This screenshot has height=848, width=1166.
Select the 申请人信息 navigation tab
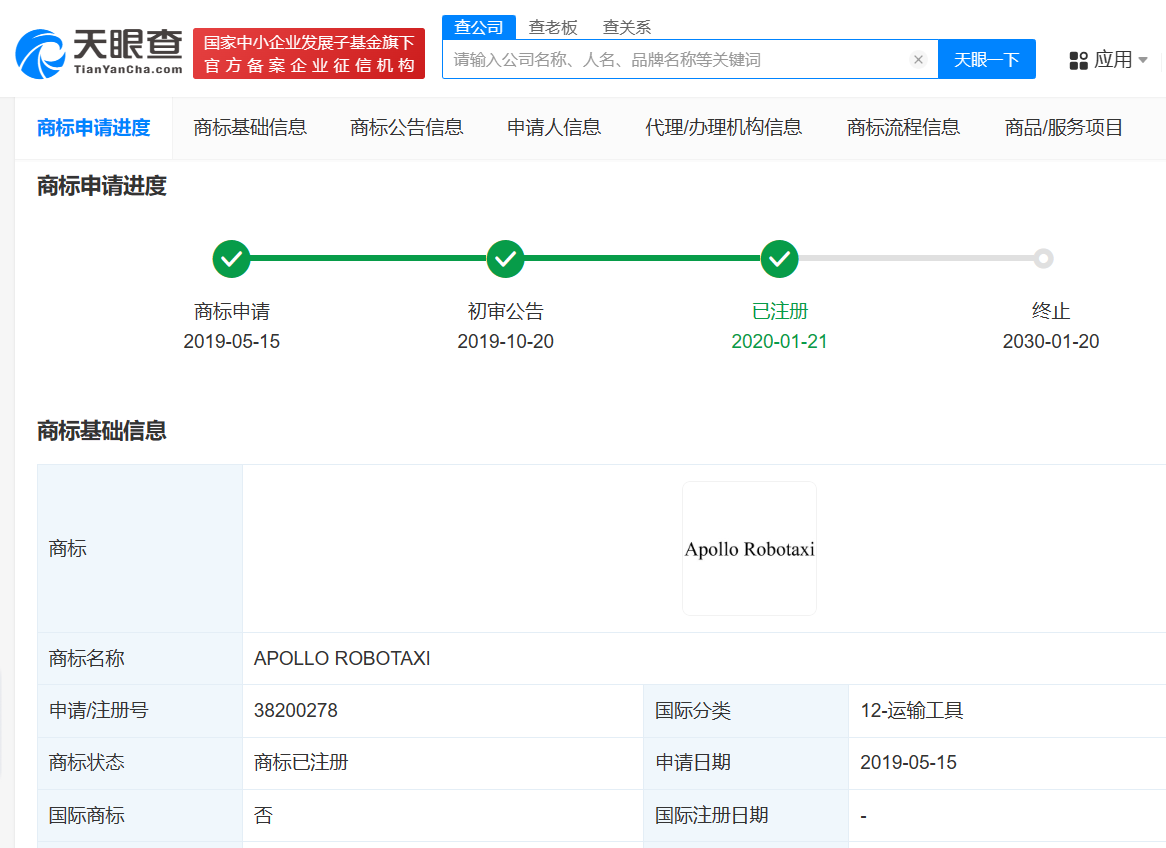coord(553,128)
